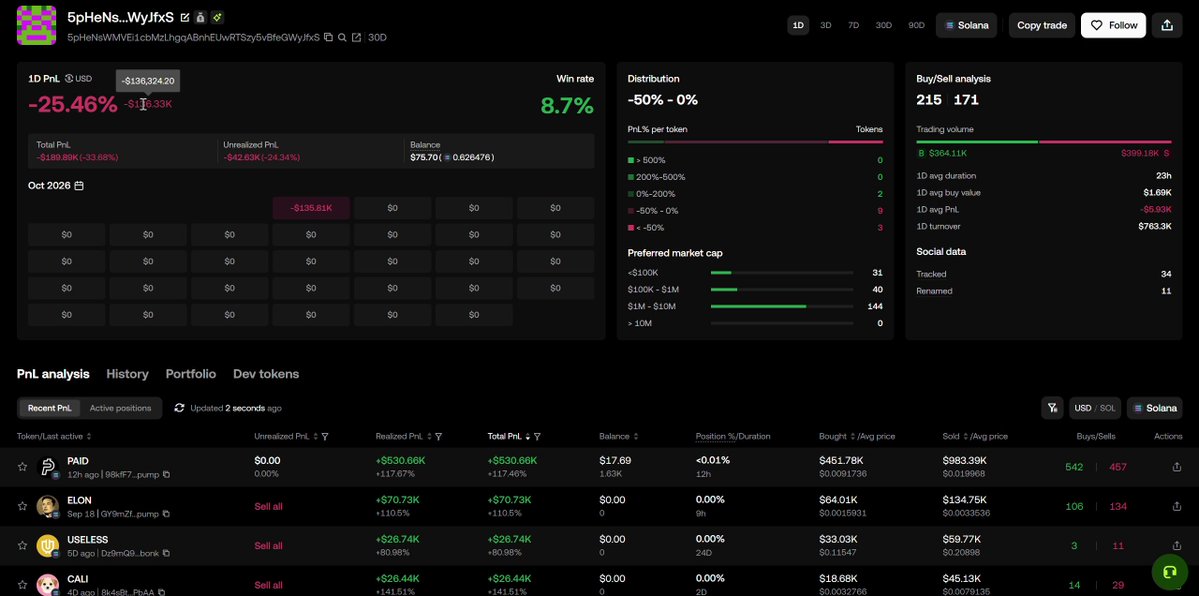Filter the Unrealized PnL column
This screenshot has width=1199, height=596.
[x=325, y=437]
